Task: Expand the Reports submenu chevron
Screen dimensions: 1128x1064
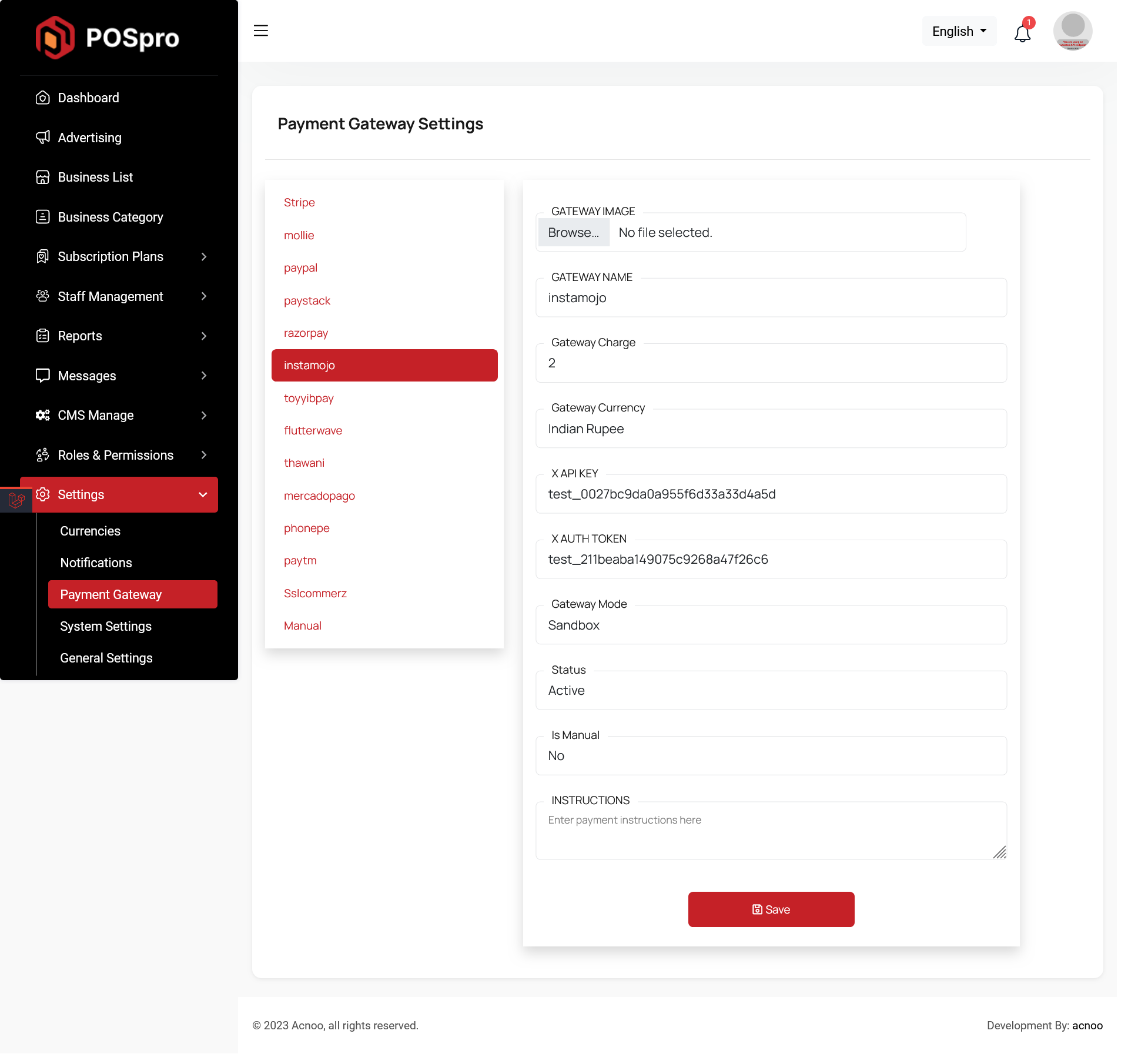Action: point(204,336)
